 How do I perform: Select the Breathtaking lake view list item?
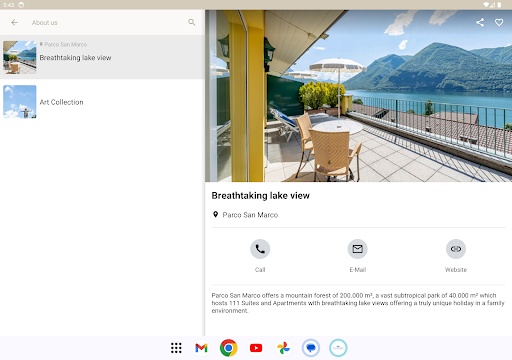102,57
